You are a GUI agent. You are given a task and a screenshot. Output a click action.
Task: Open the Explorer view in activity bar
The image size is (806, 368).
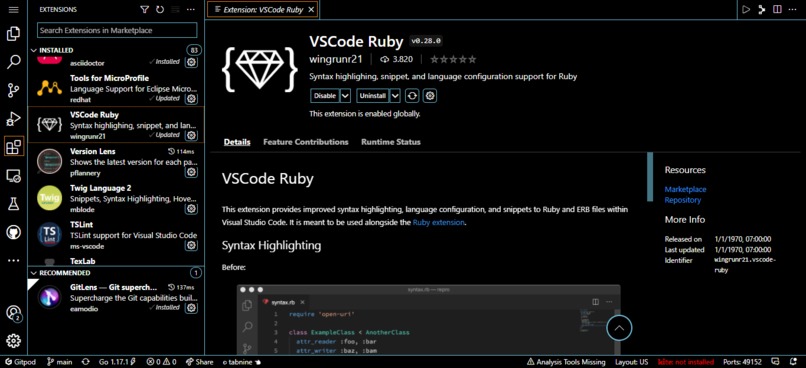pyautogui.click(x=13, y=34)
